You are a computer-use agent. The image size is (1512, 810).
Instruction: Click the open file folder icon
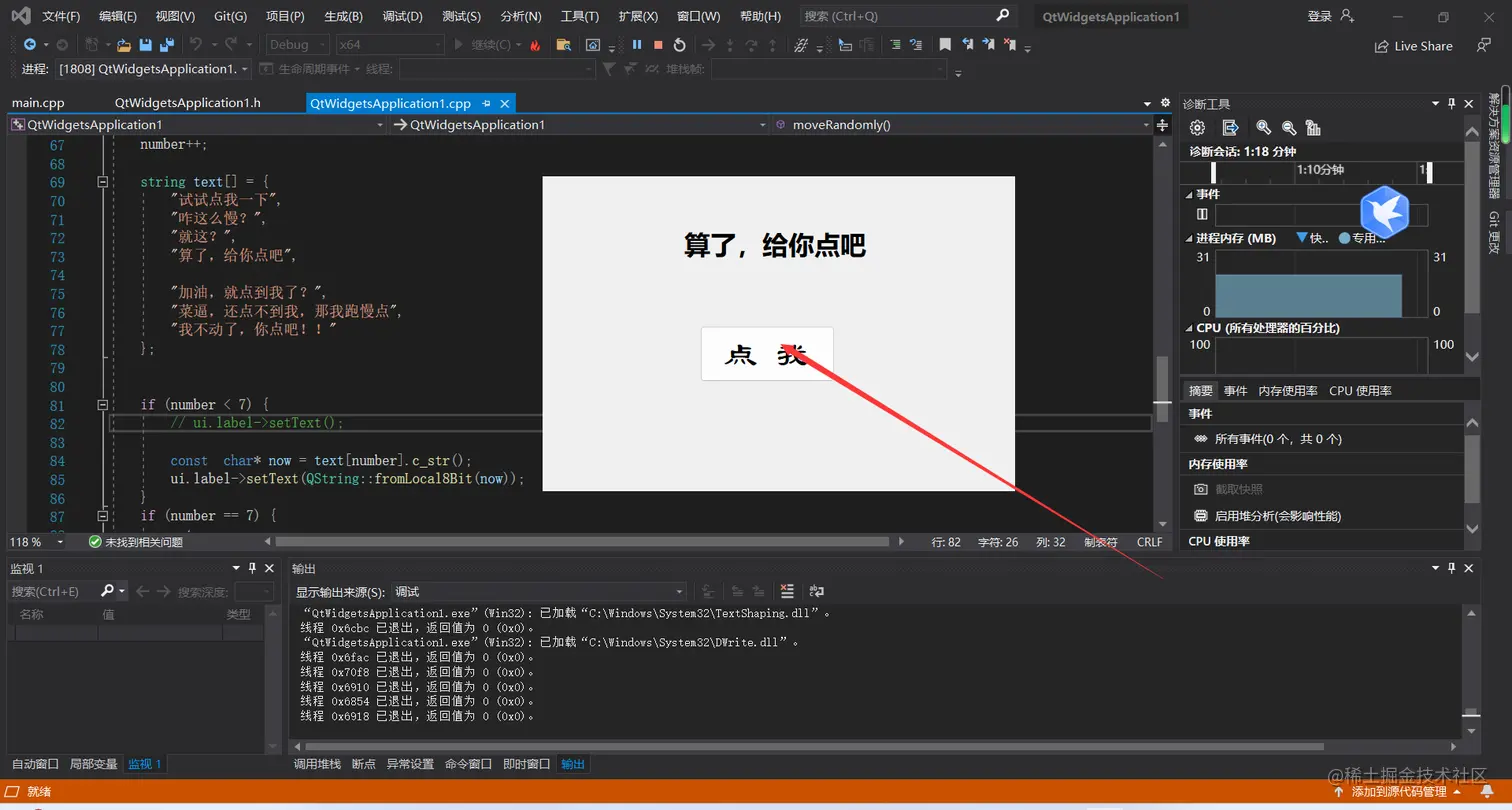(x=124, y=45)
